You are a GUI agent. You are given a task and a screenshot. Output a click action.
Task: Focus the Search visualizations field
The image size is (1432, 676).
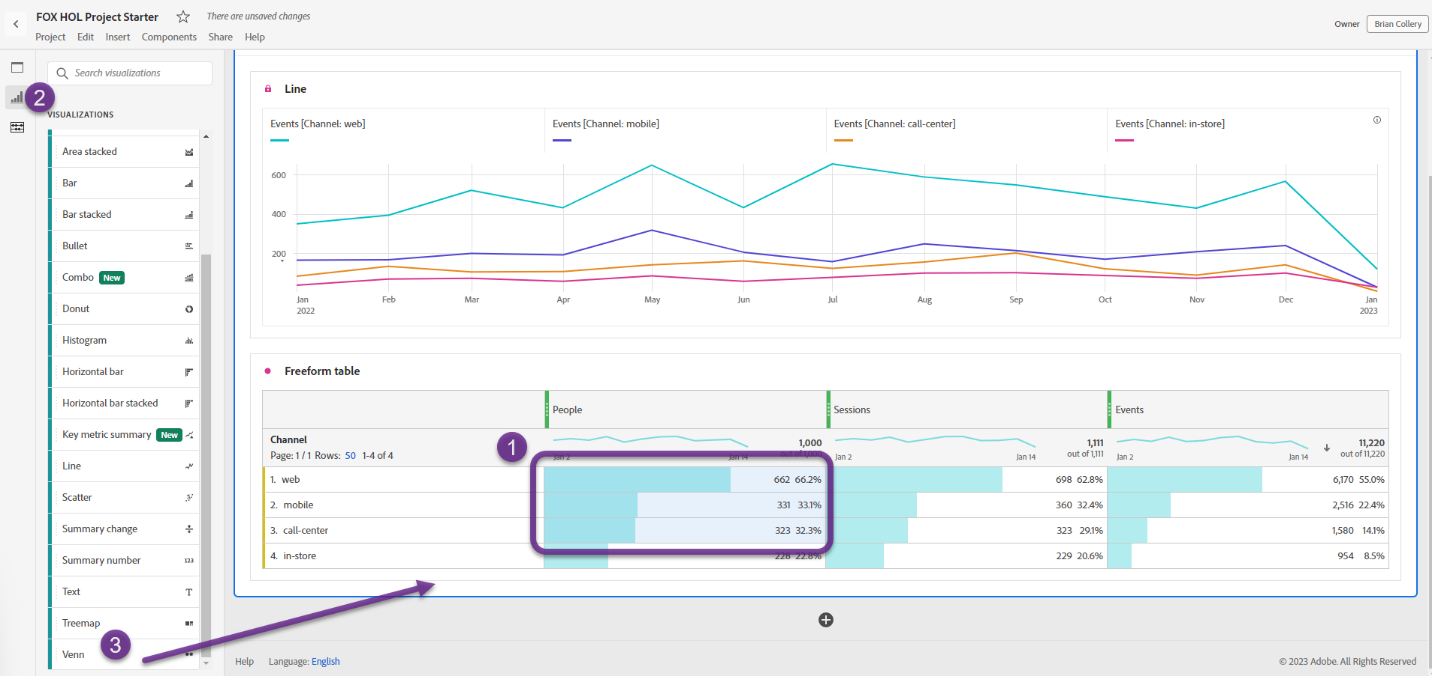point(130,73)
